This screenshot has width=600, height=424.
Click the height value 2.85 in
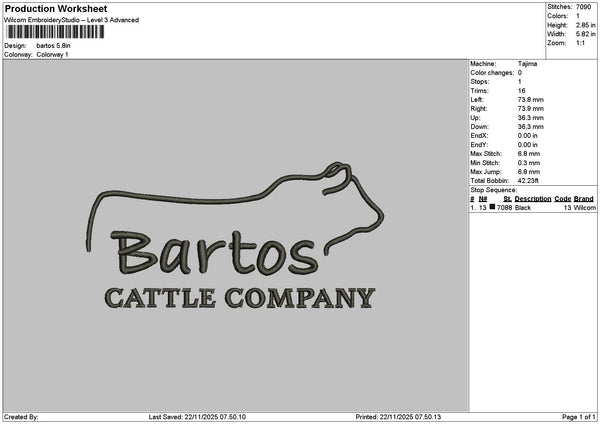[585, 25]
